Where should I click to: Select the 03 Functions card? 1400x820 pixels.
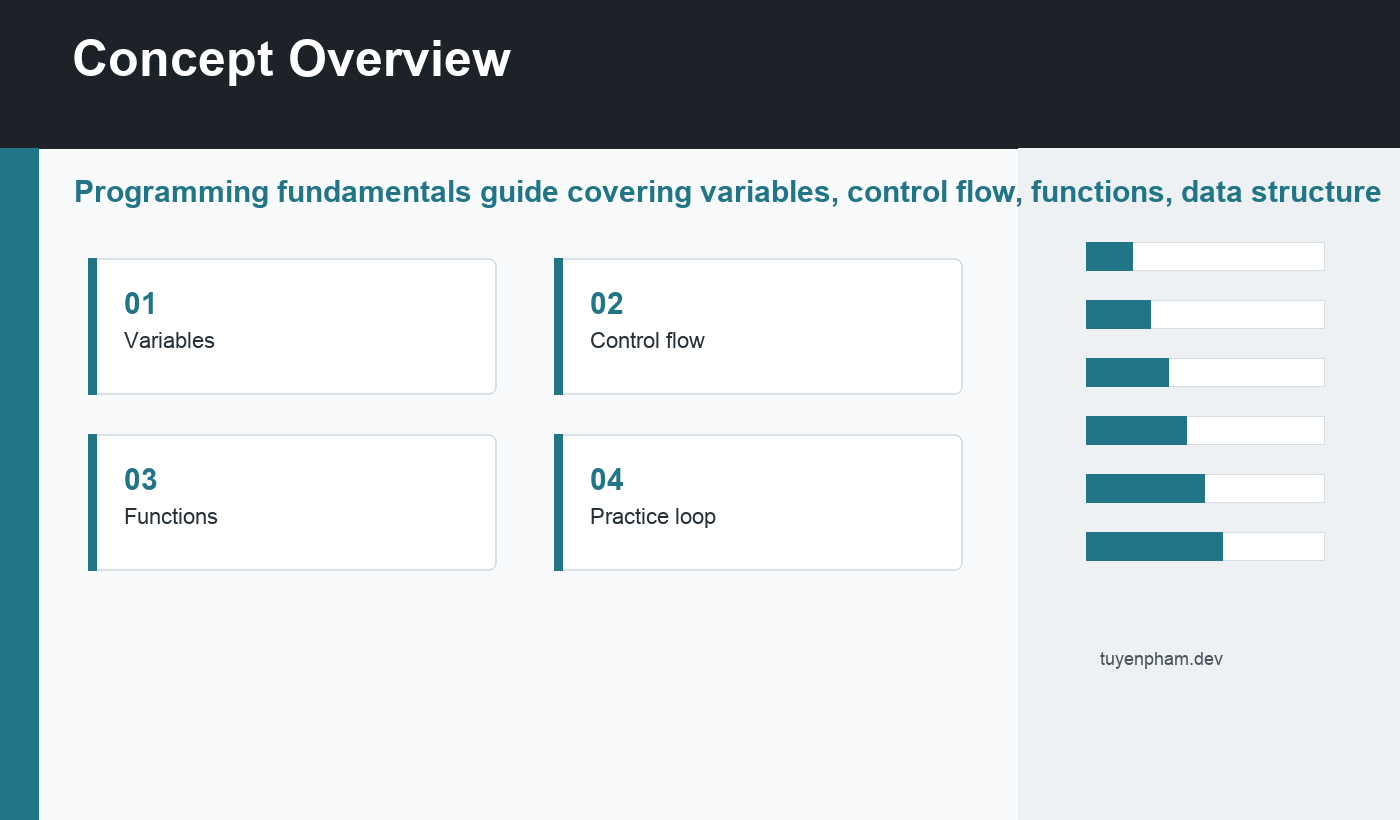tap(292, 502)
